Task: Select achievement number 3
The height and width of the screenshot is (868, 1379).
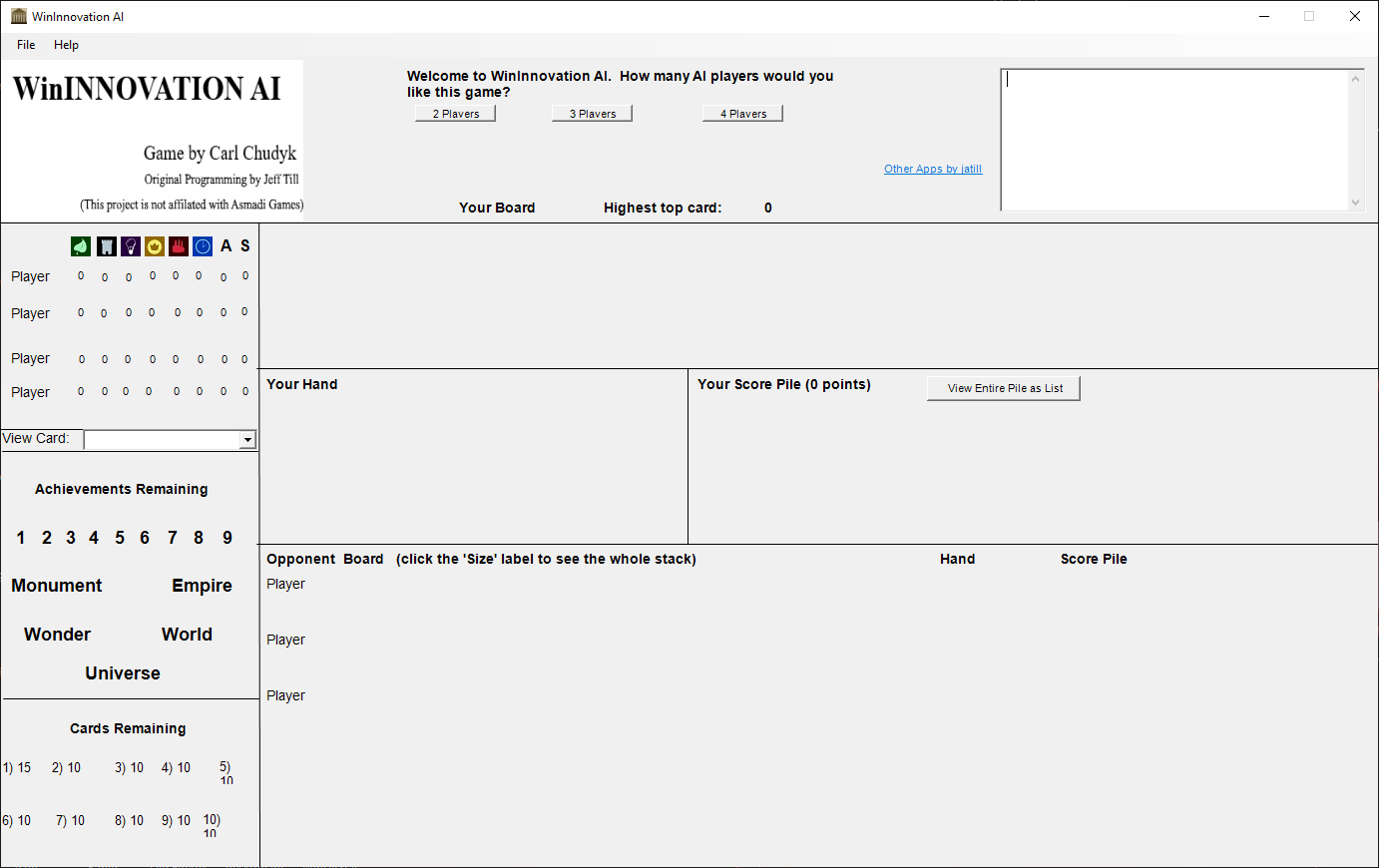Action: pos(71,538)
